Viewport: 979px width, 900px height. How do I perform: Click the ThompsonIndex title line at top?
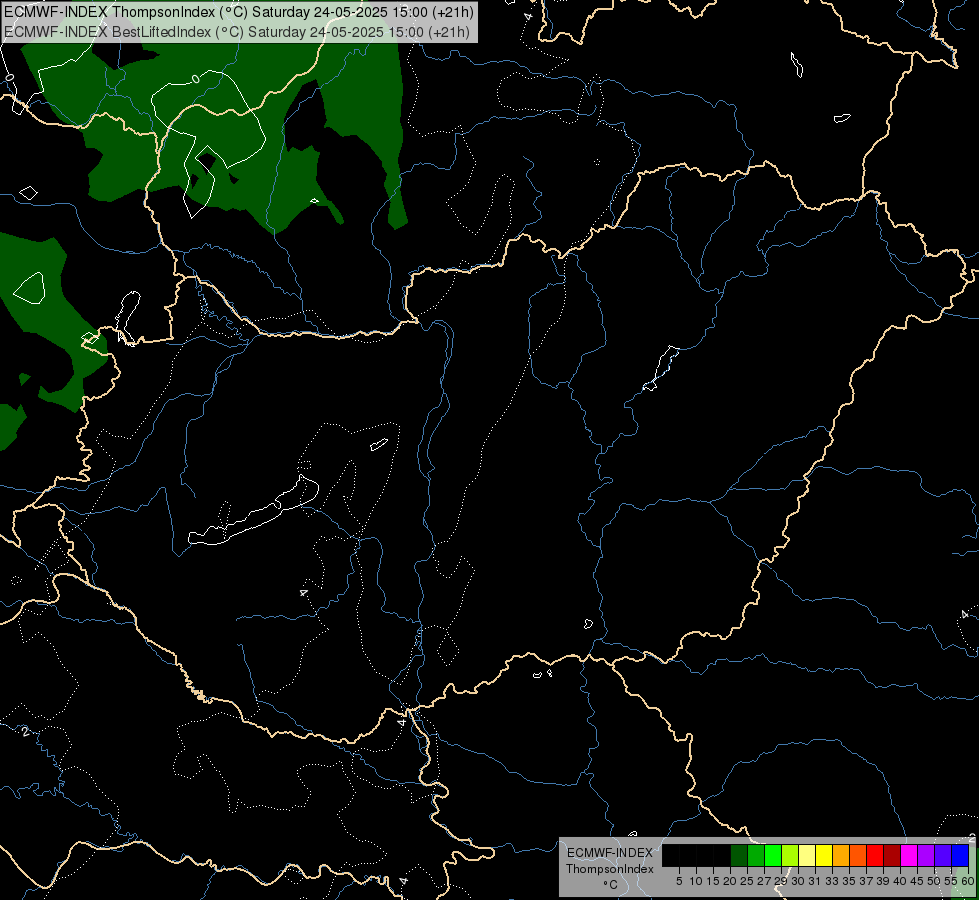pyautogui.click(x=239, y=12)
